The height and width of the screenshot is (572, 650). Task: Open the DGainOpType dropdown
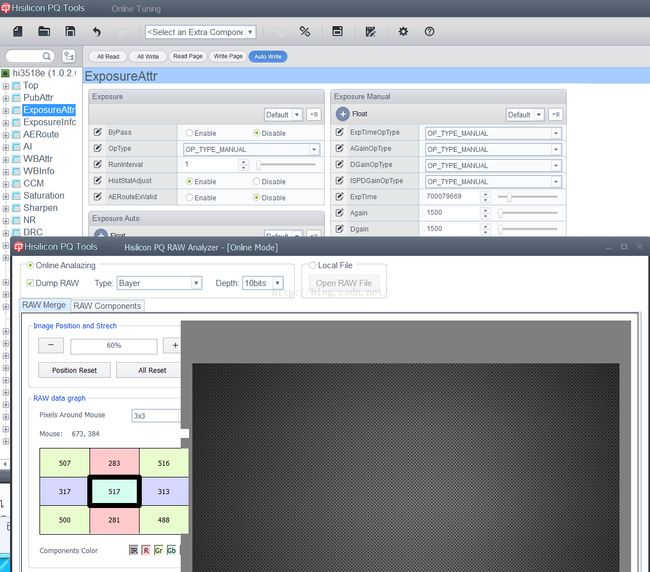493,165
